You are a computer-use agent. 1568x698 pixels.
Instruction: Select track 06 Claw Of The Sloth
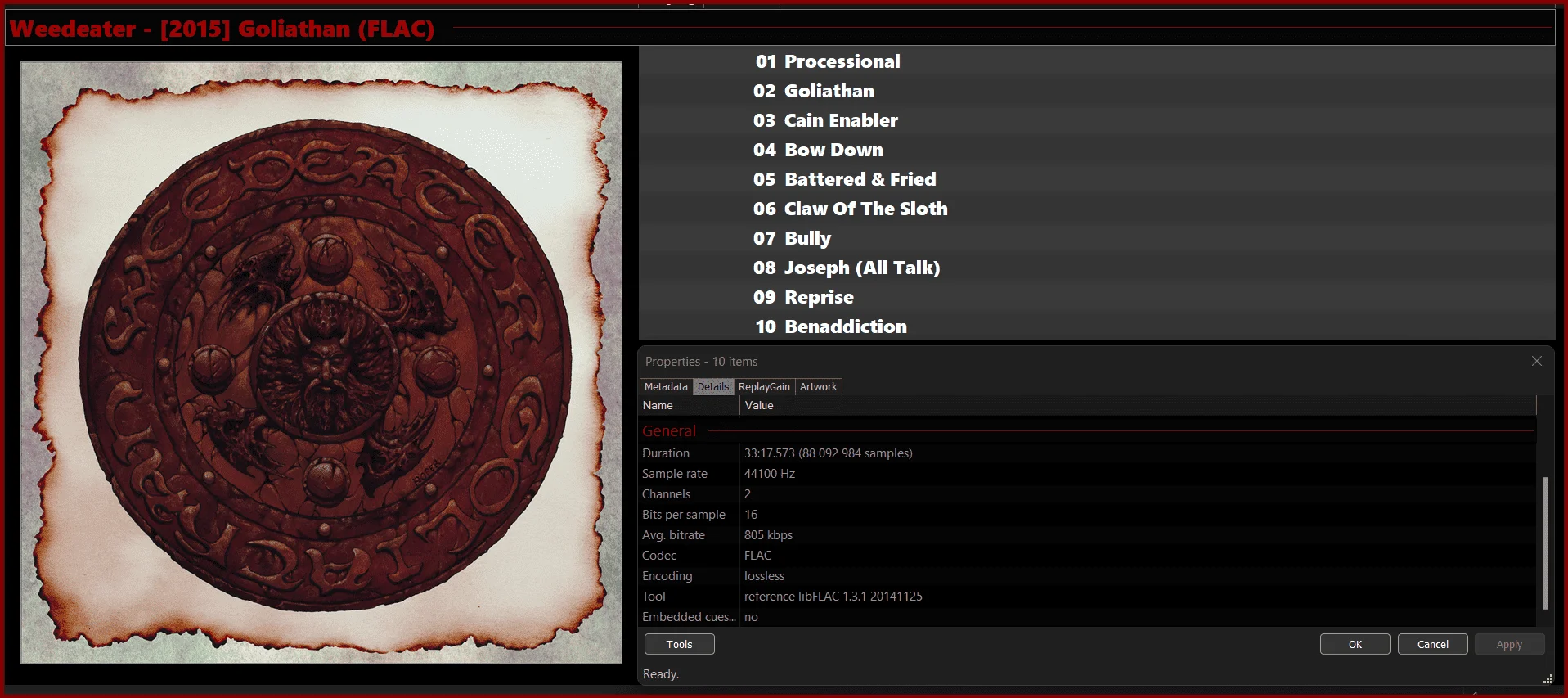(x=1096, y=209)
